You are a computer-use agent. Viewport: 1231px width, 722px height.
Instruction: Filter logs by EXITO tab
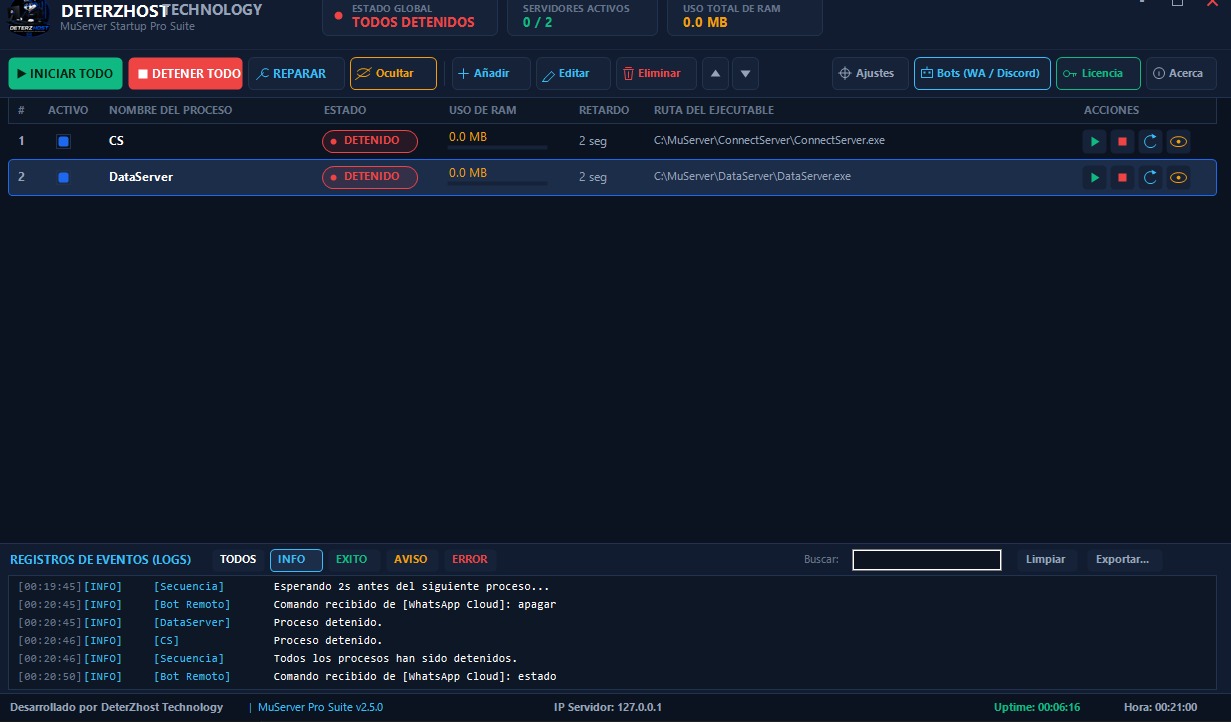click(352, 560)
